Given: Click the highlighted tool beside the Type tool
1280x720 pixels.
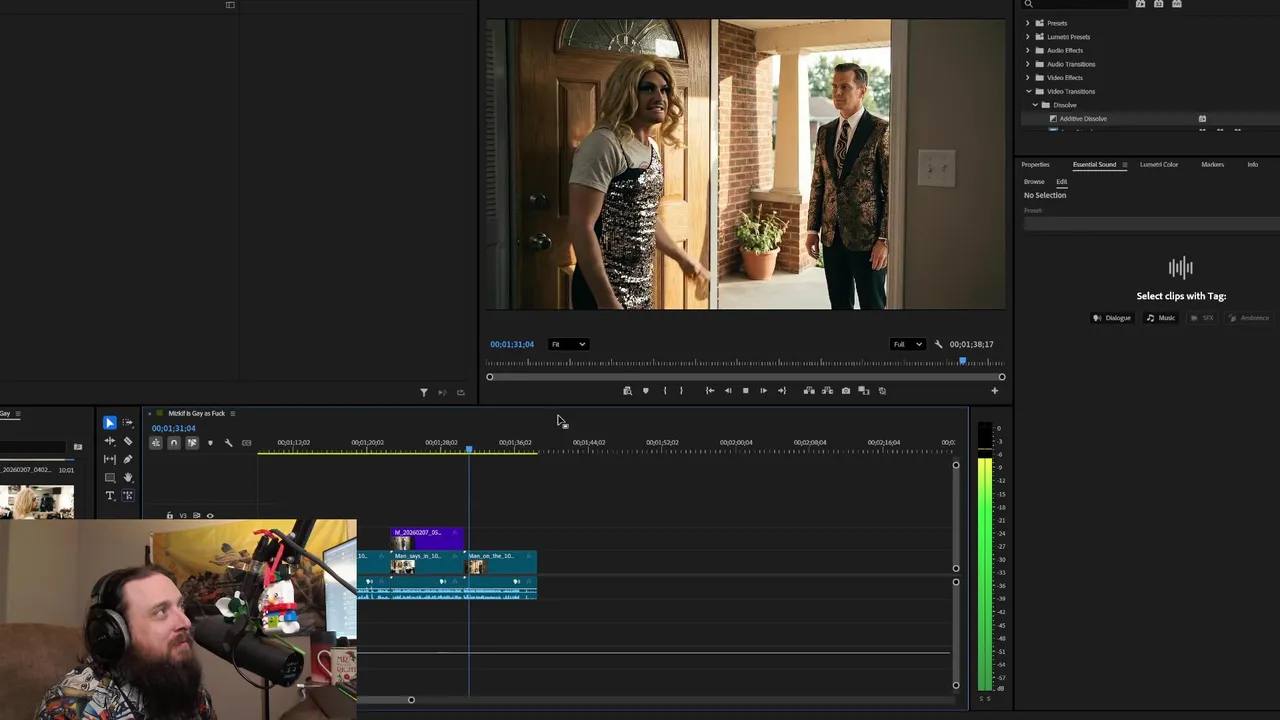Looking at the screenshot, I should pos(128,496).
